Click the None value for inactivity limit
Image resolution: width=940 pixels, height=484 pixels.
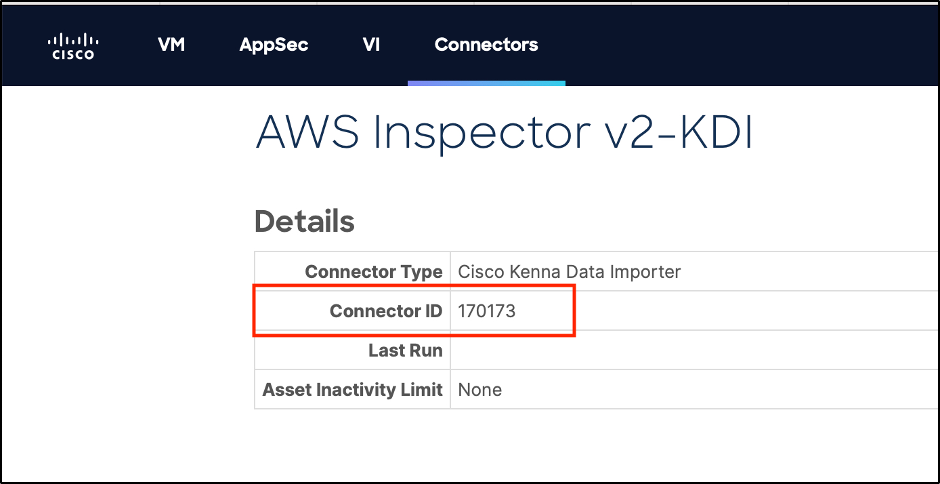(480, 389)
